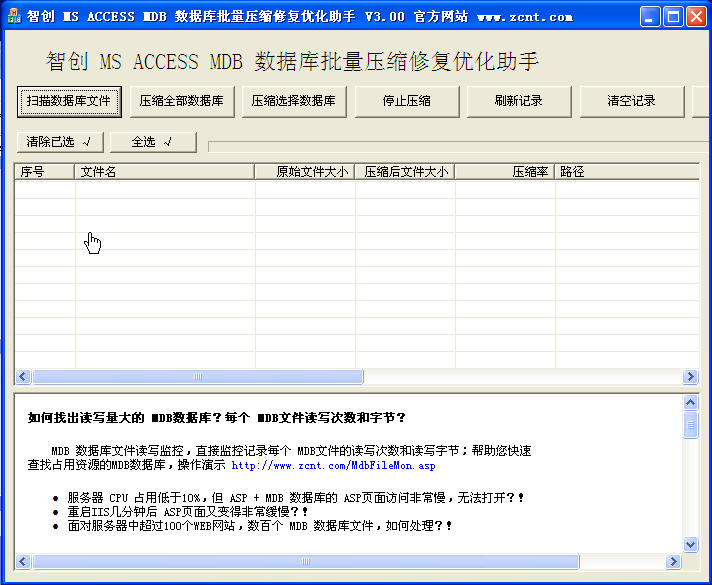Screen dimensions: 712x585
Task: Click bullet text 服务器 CPU 占用低于10%
Action: click(x=296, y=498)
